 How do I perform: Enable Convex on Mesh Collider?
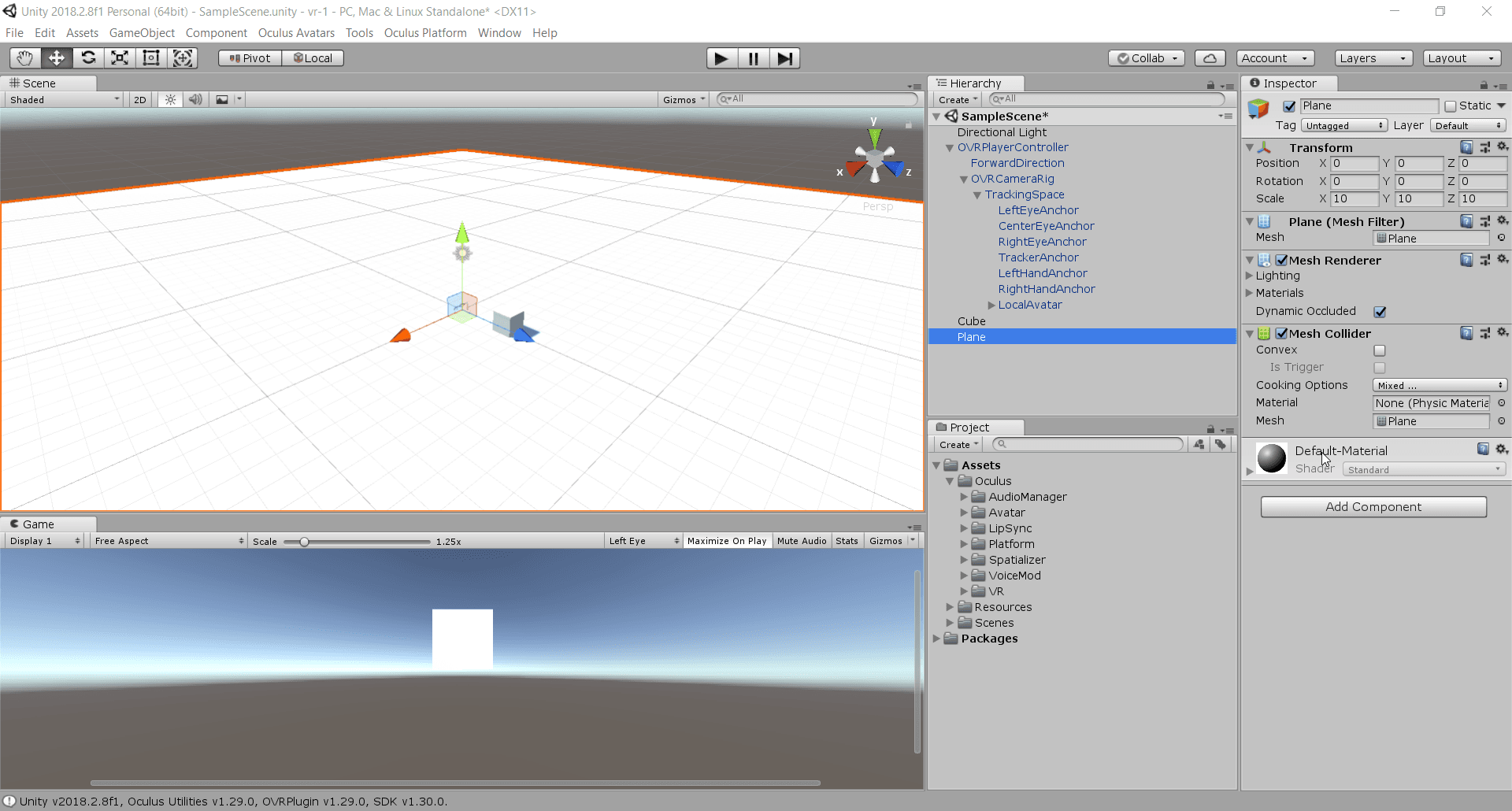point(1380,350)
